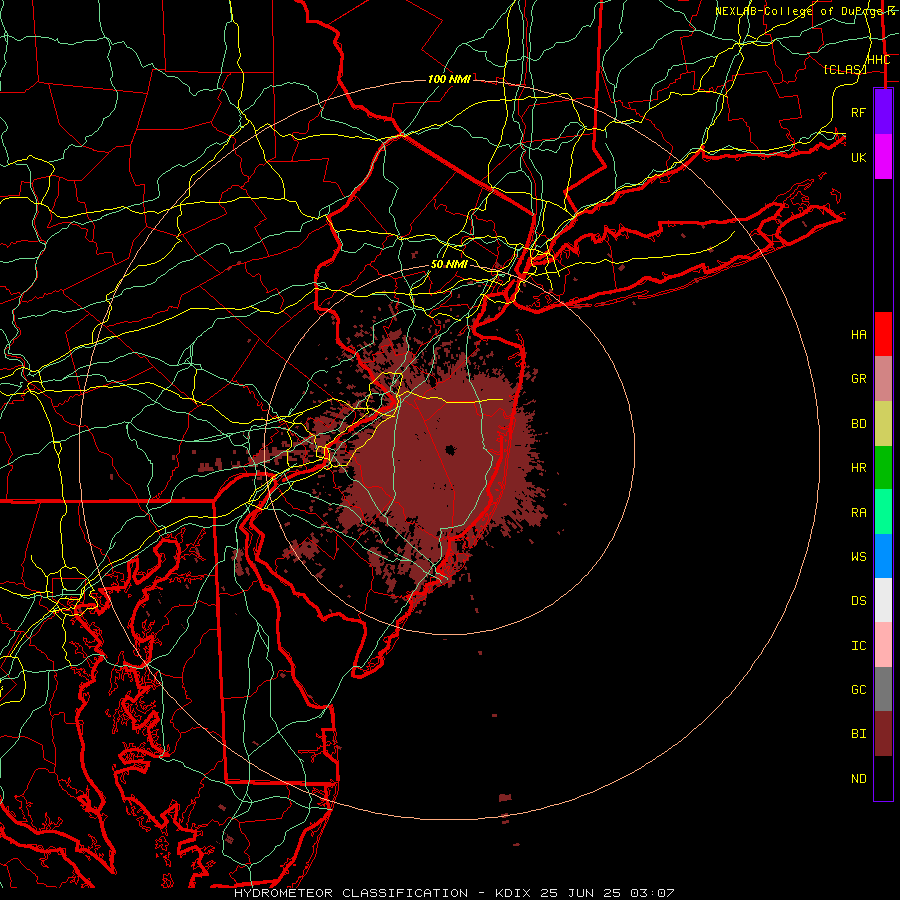Click the UK legend label
Image resolution: width=900 pixels, height=900 pixels.
coord(859,157)
